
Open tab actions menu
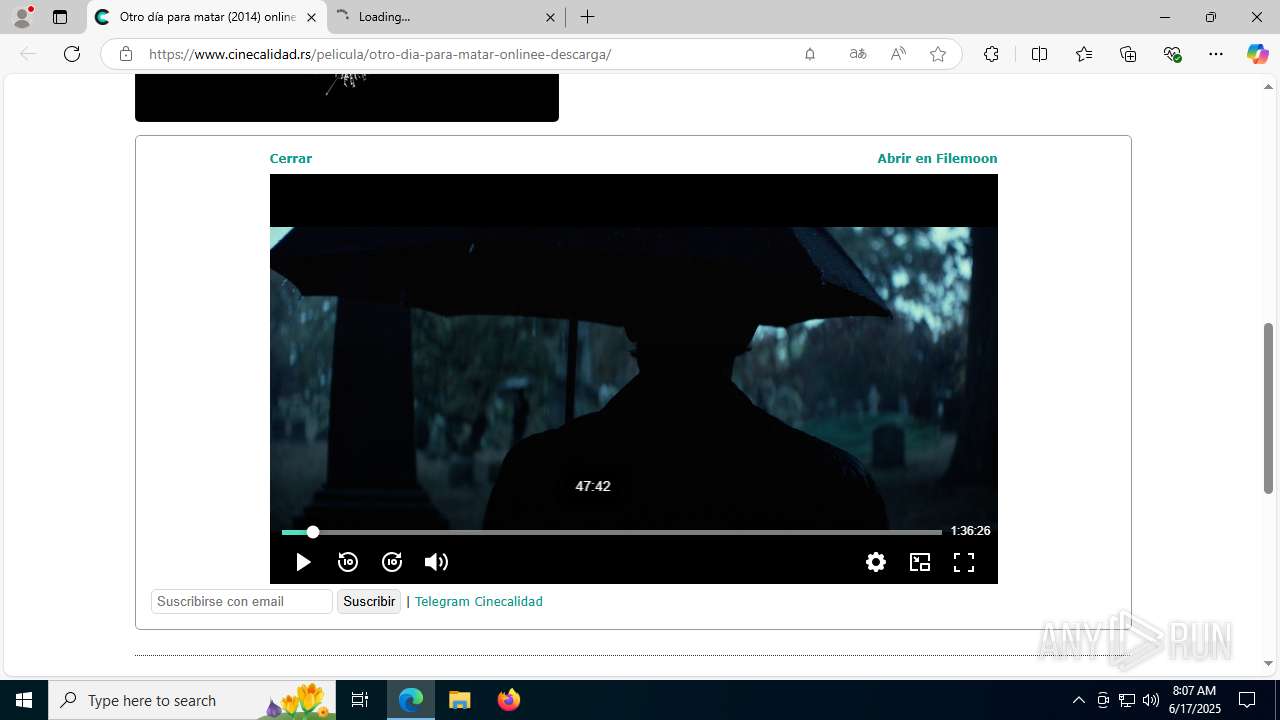click(x=60, y=17)
